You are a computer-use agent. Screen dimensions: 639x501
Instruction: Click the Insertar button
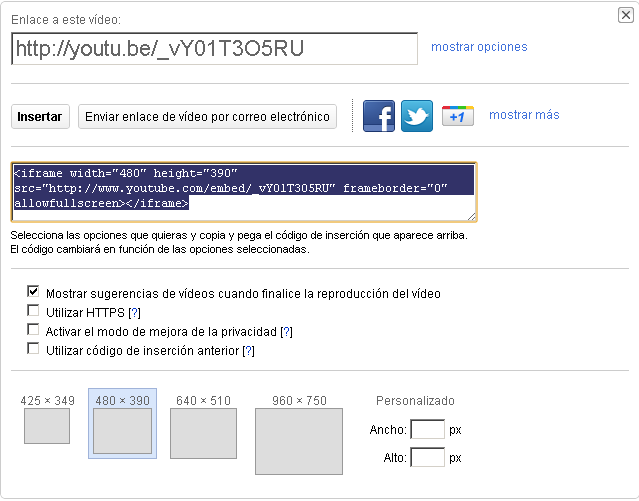40,117
